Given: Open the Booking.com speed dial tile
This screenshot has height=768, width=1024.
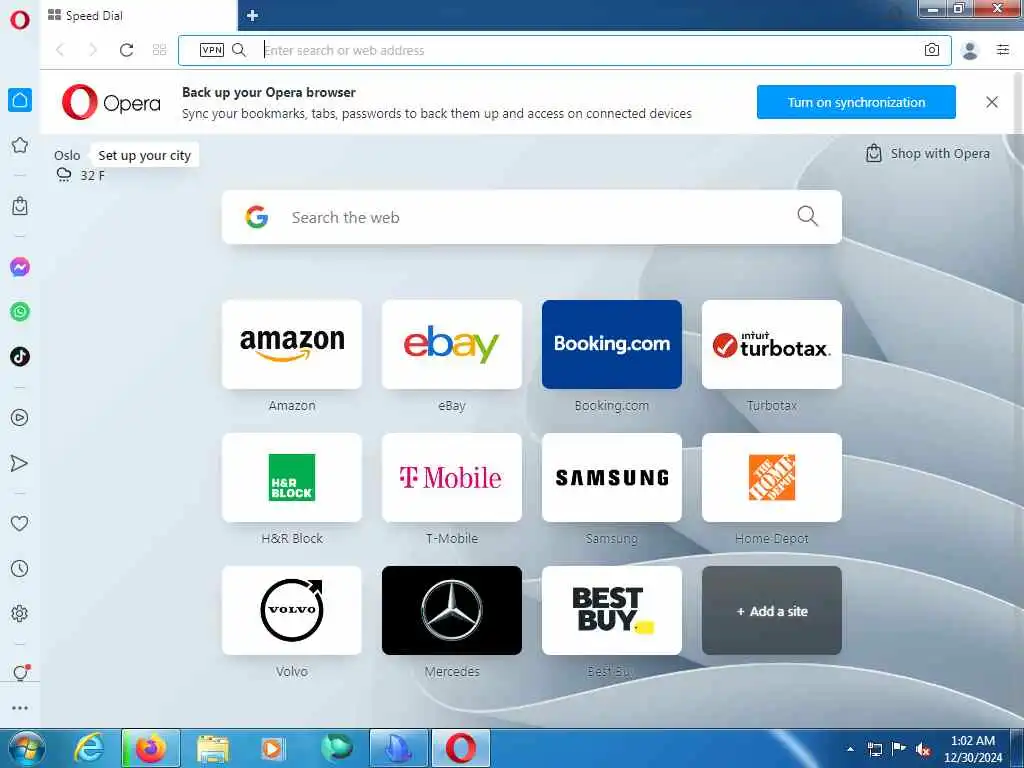Looking at the screenshot, I should tap(612, 344).
